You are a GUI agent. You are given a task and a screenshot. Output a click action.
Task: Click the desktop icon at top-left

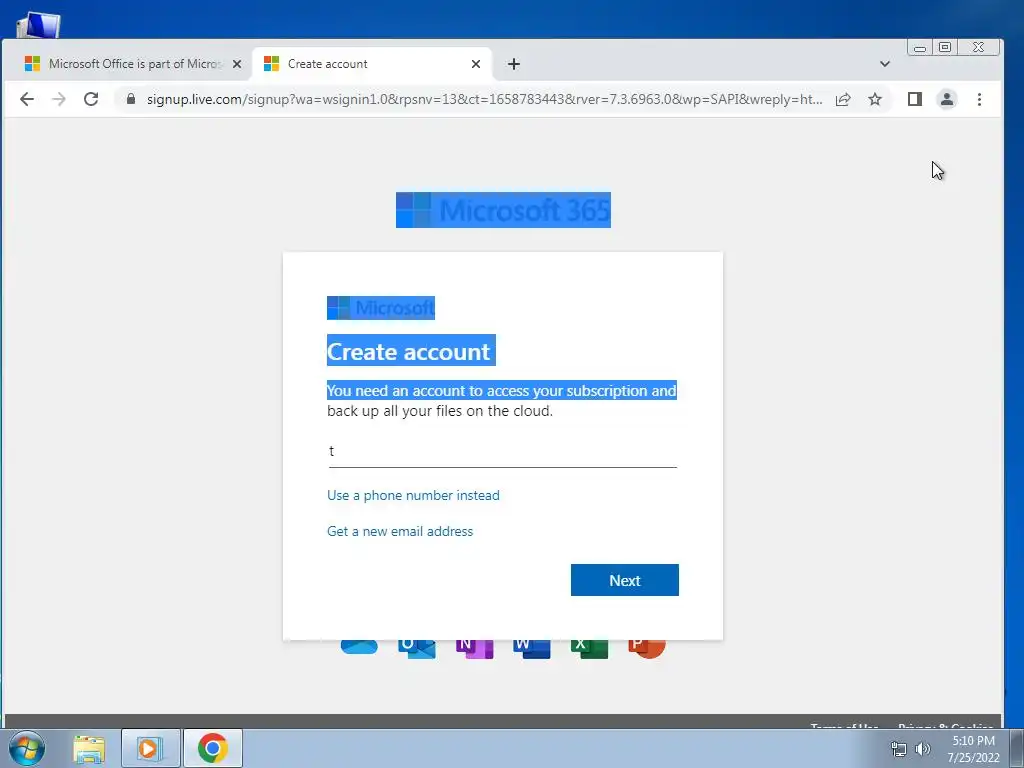[x=39, y=24]
